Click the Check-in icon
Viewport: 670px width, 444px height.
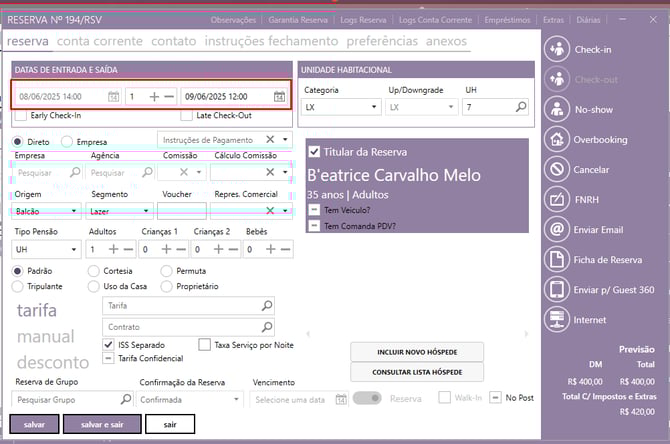[557, 49]
